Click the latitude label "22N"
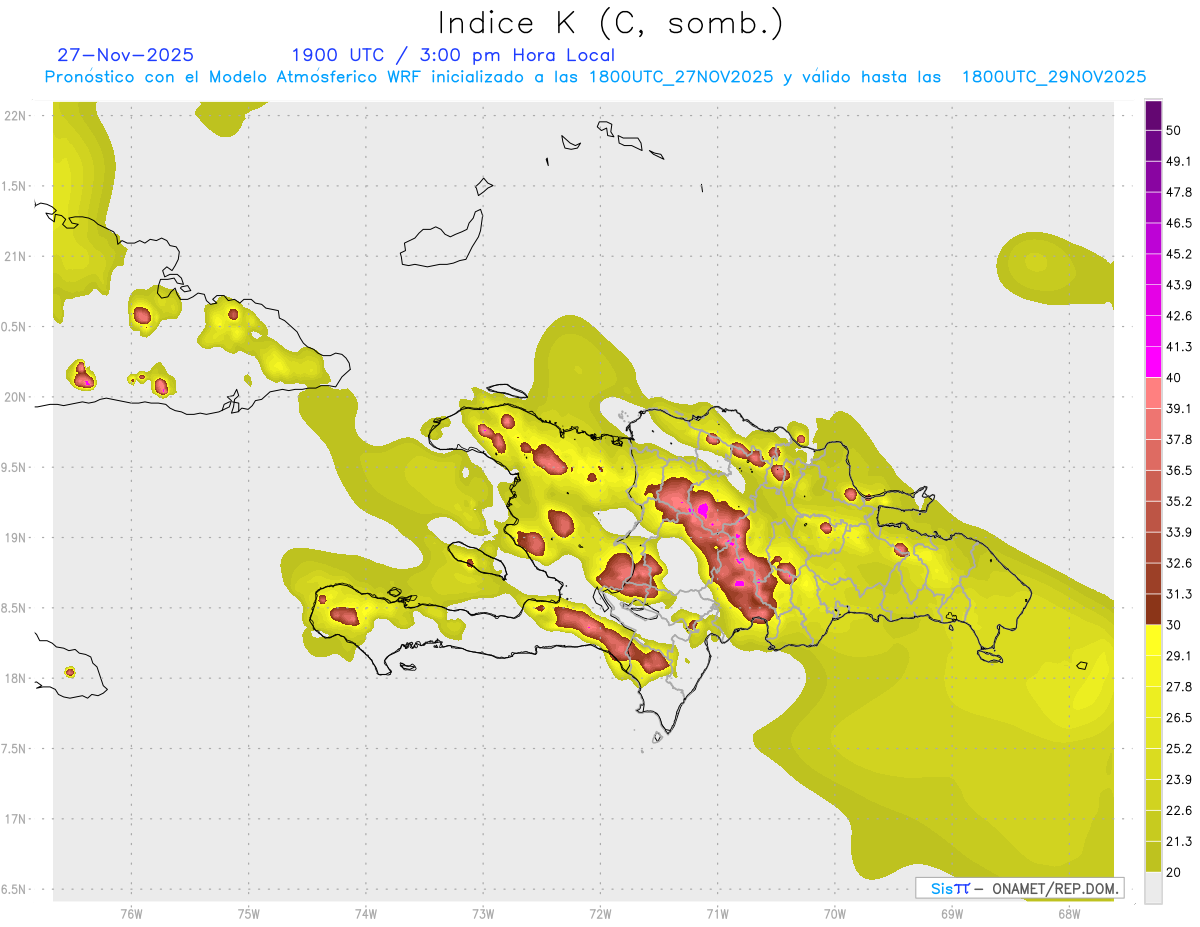Screen dimensions: 1200x927 [x=15, y=116]
